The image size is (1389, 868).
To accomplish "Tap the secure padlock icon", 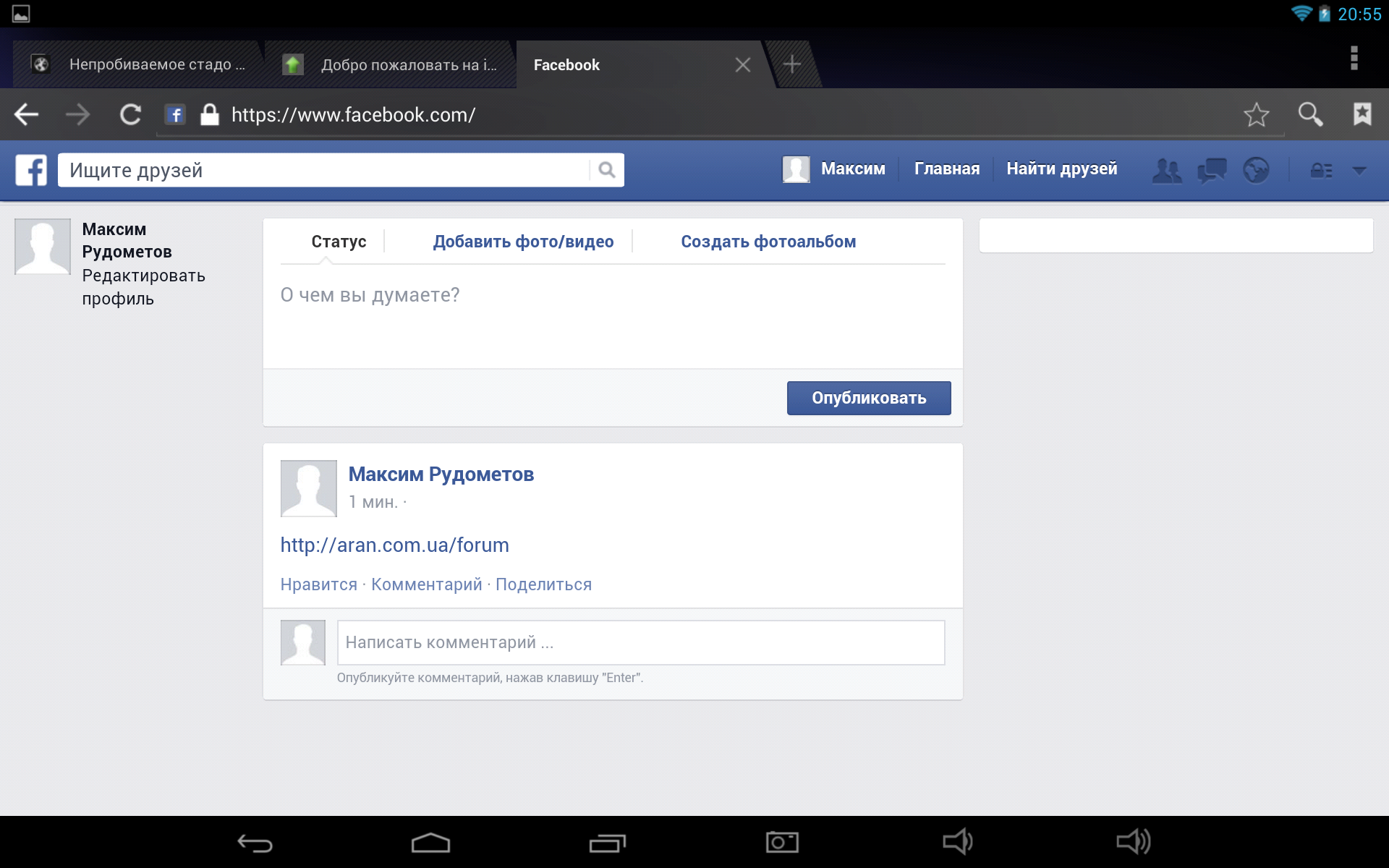I will [210, 114].
